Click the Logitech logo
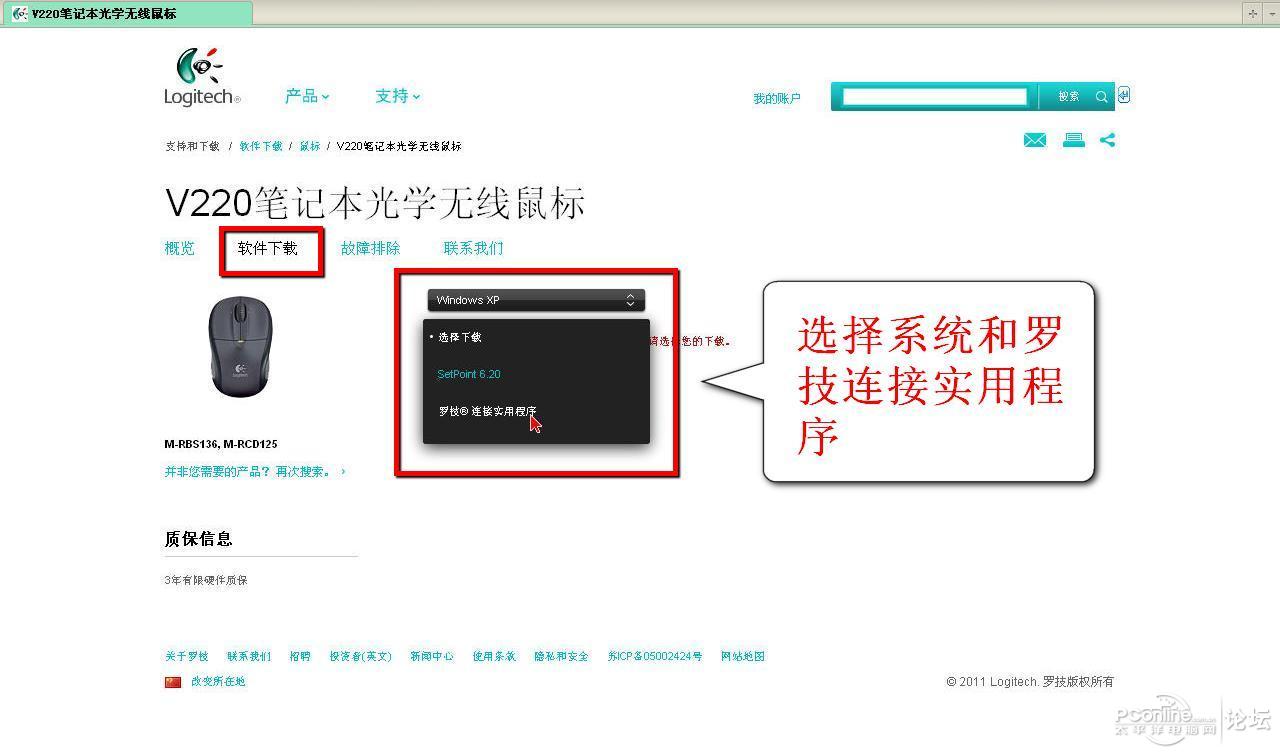Image resolution: width=1280 pixels, height=755 pixels. coord(202,76)
